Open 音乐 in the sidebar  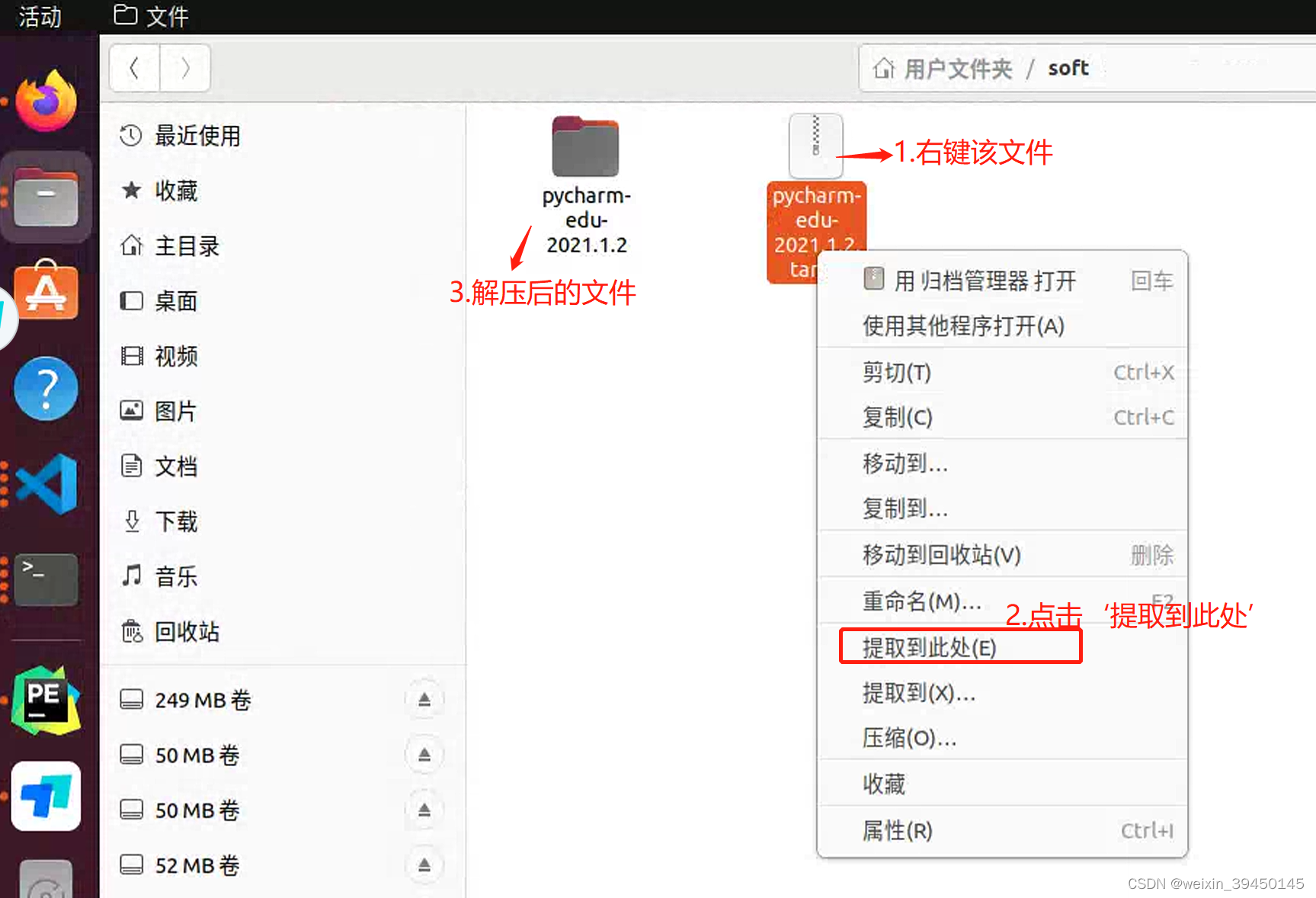click(283, 576)
